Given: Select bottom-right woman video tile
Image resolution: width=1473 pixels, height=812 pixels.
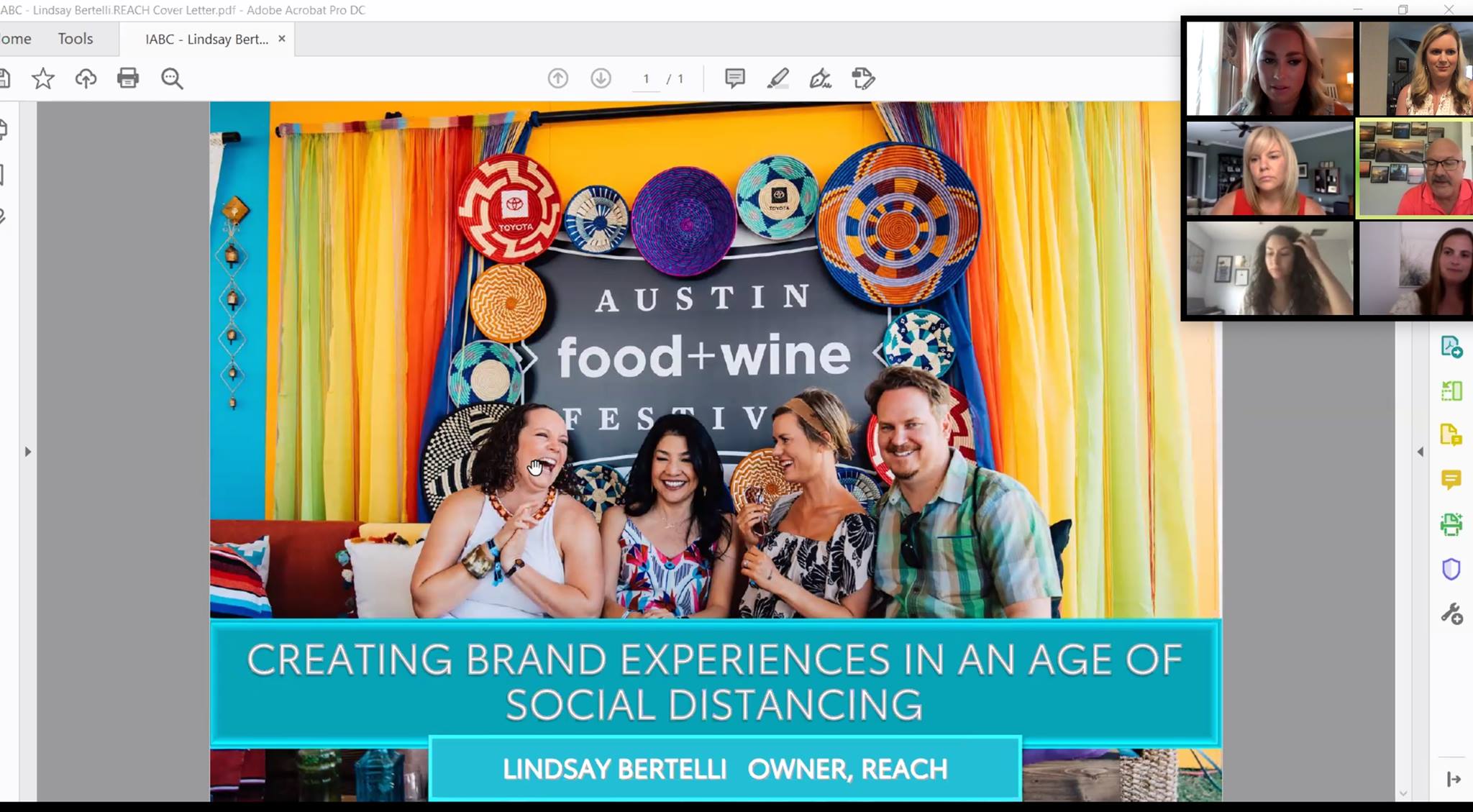Looking at the screenshot, I should tap(1416, 268).
